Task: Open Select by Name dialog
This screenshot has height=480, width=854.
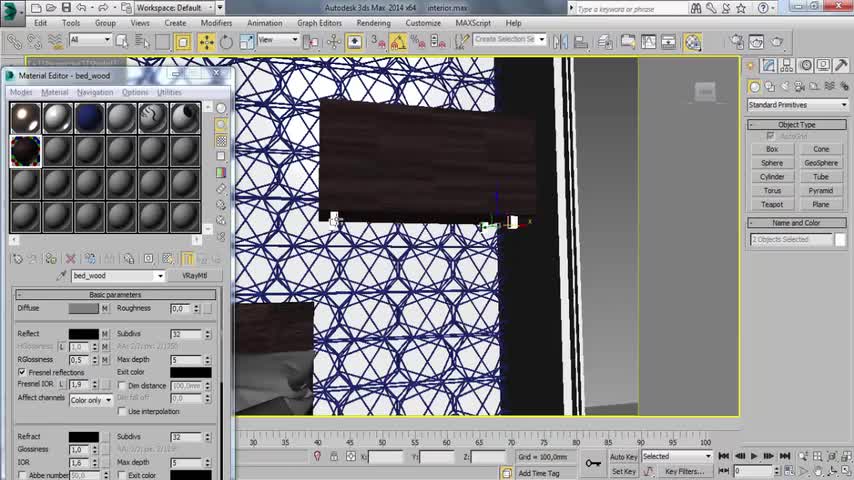Action: [x=142, y=42]
